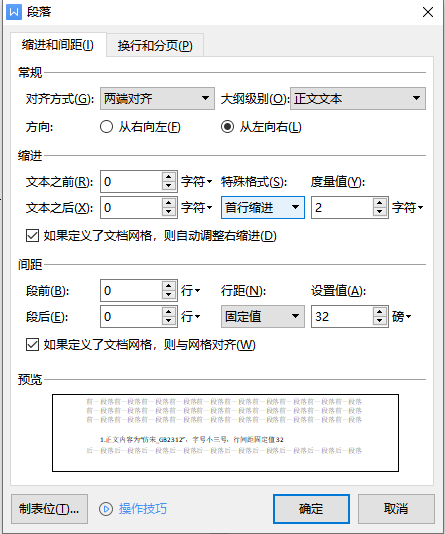Decrease 文本之后 indent with down arrow
The height and width of the screenshot is (534, 445).
coord(169,212)
